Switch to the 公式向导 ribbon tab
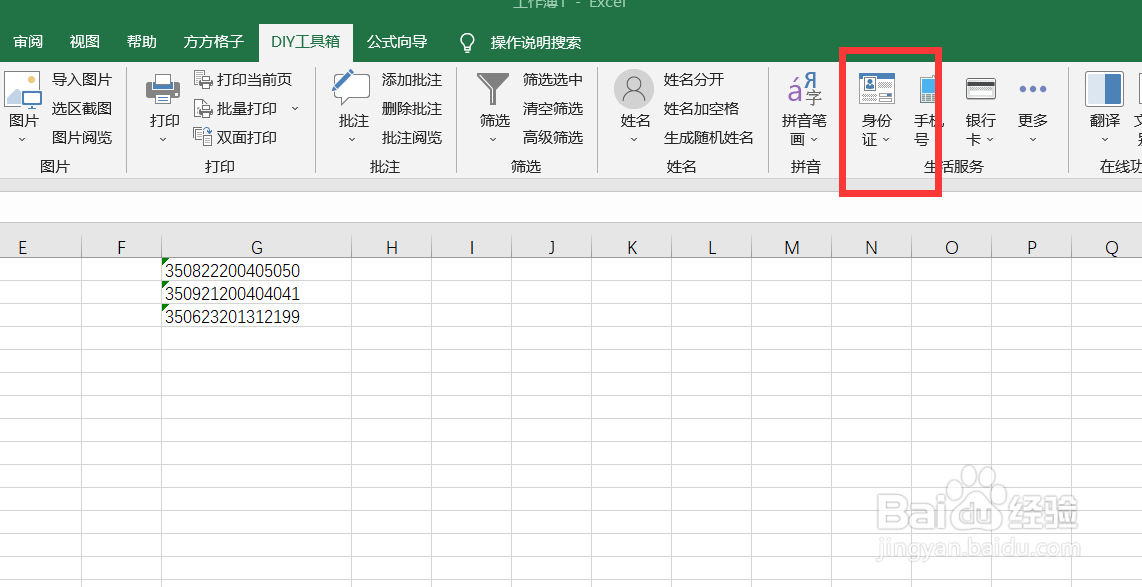Screen dimensions: 1142x587 pyautogui.click(x=397, y=42)
